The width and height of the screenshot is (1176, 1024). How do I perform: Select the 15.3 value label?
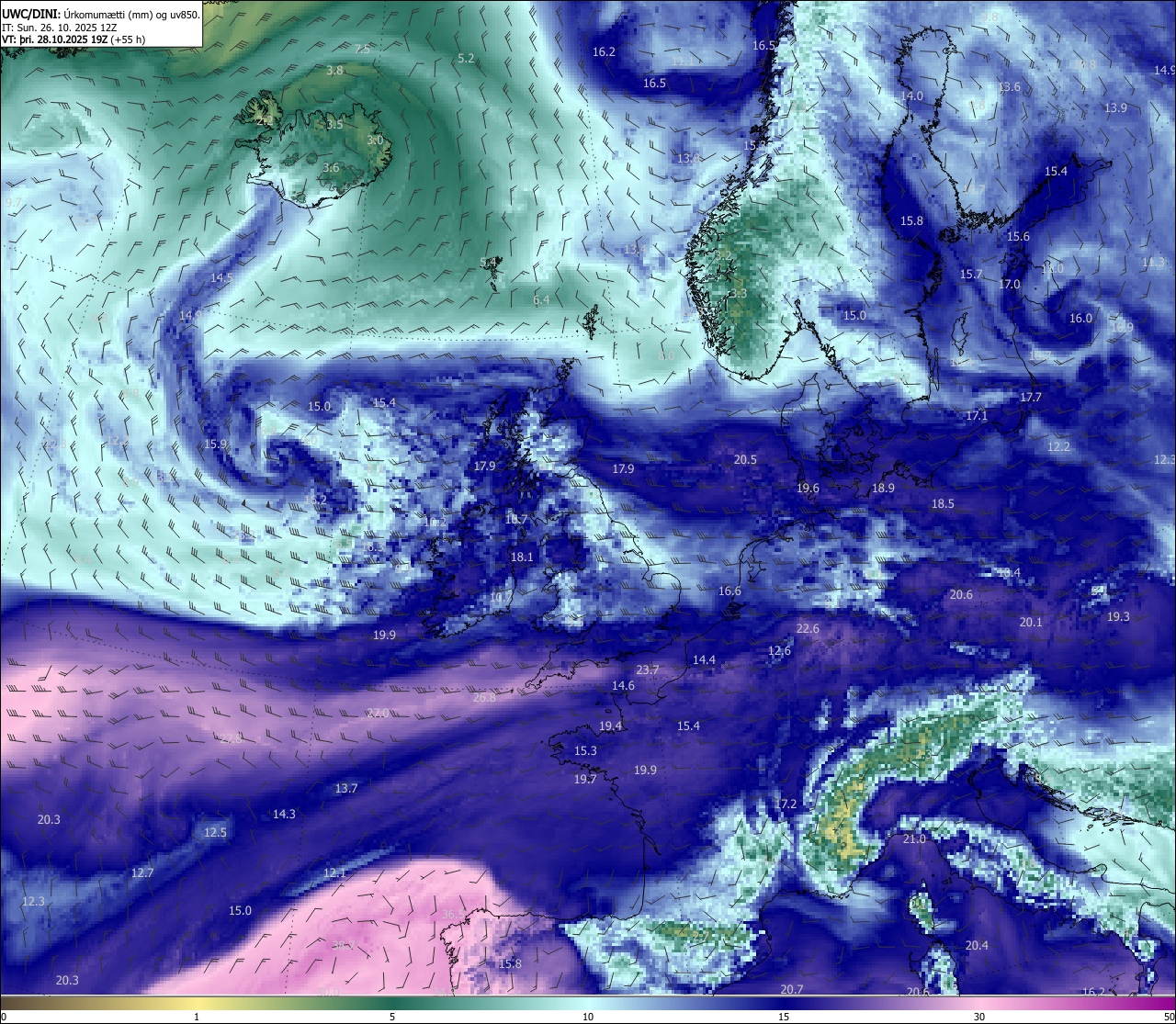tap(585, 750)
